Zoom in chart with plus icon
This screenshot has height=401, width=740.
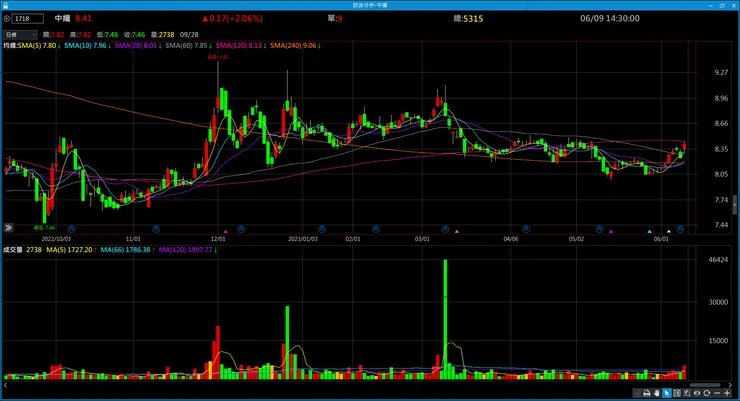pos(727,393)
